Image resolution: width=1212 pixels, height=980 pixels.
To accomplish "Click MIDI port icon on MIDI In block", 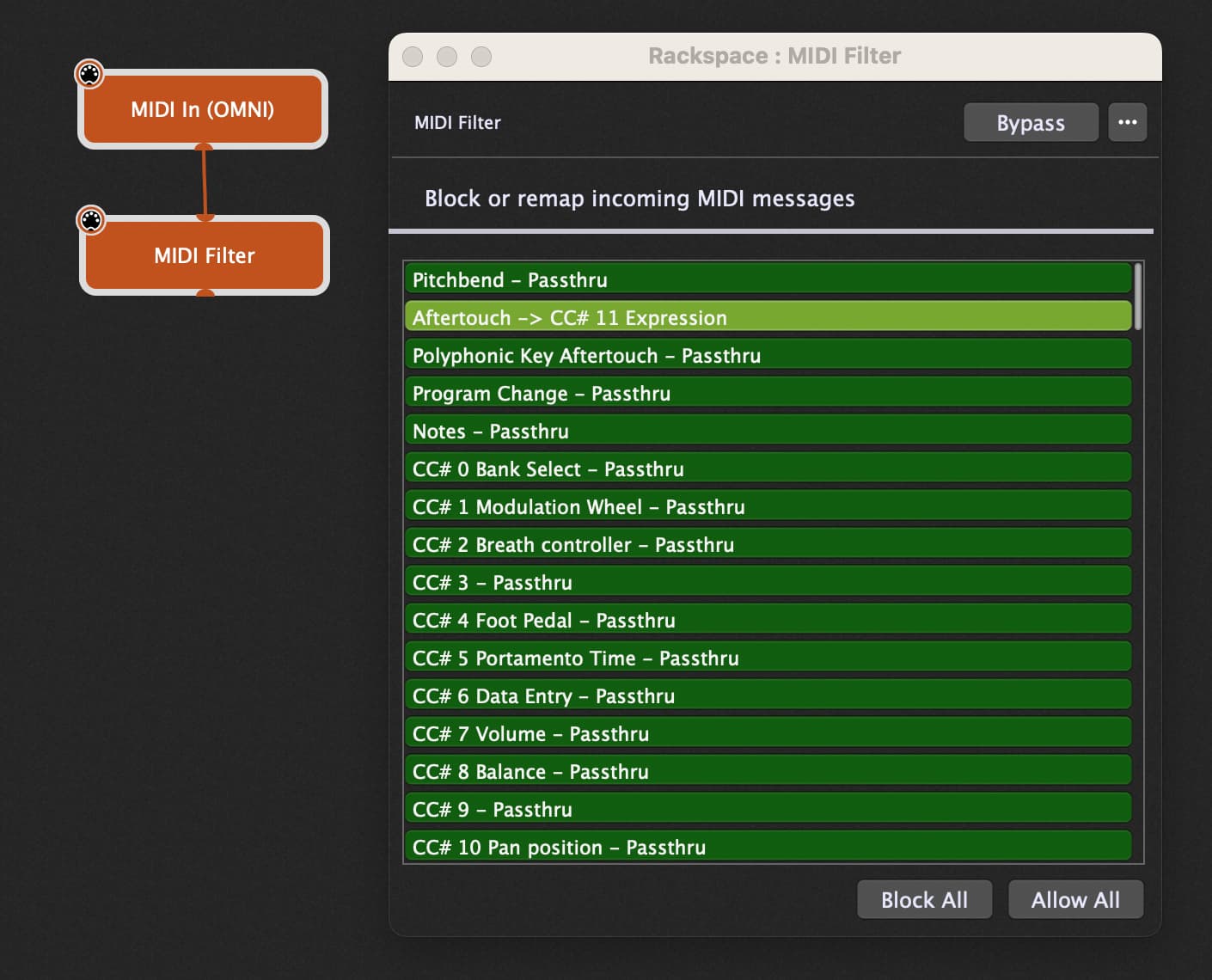I will click(x=89, y=74).
